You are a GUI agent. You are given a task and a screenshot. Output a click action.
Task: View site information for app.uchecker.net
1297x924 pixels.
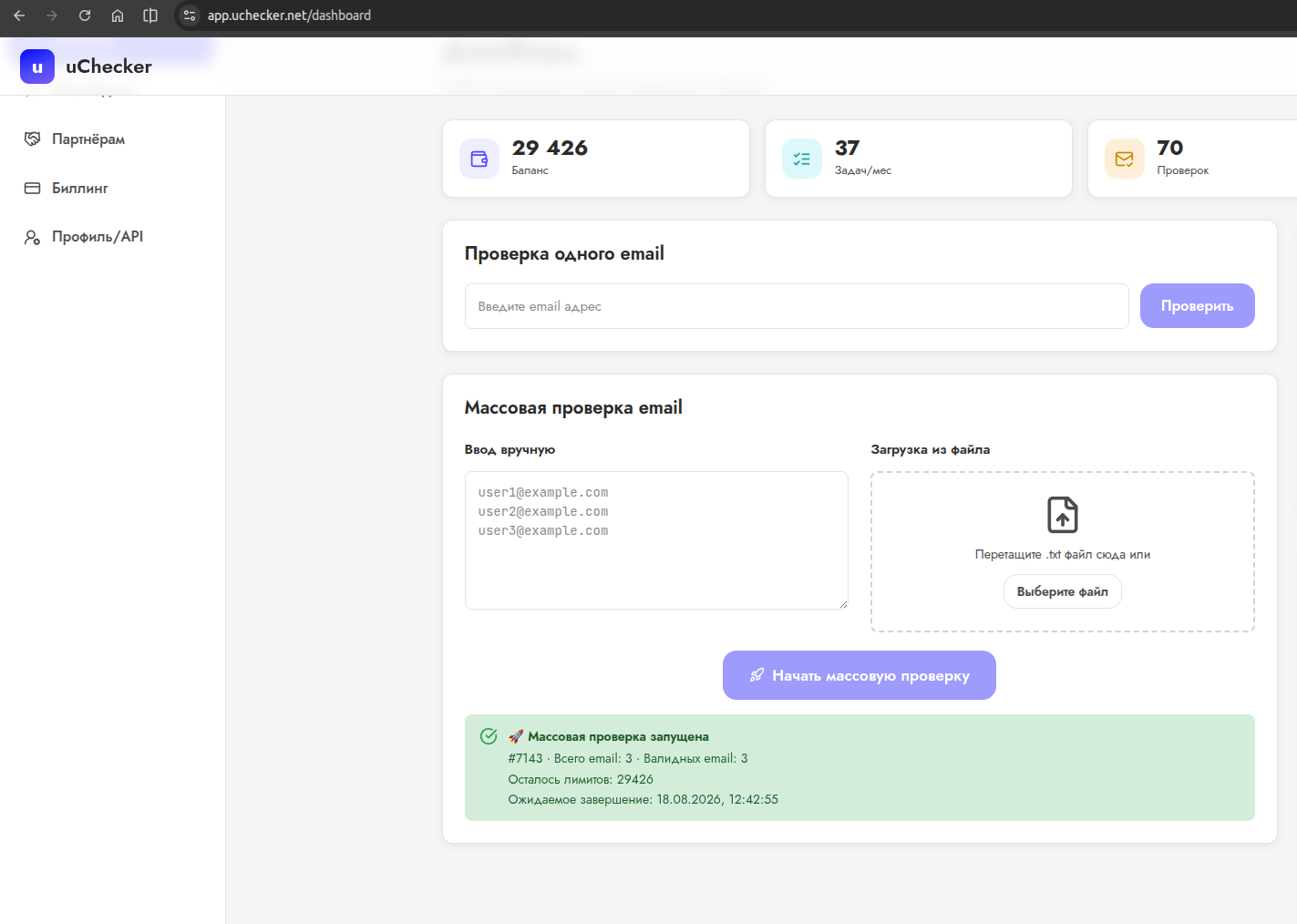[190, 15]
